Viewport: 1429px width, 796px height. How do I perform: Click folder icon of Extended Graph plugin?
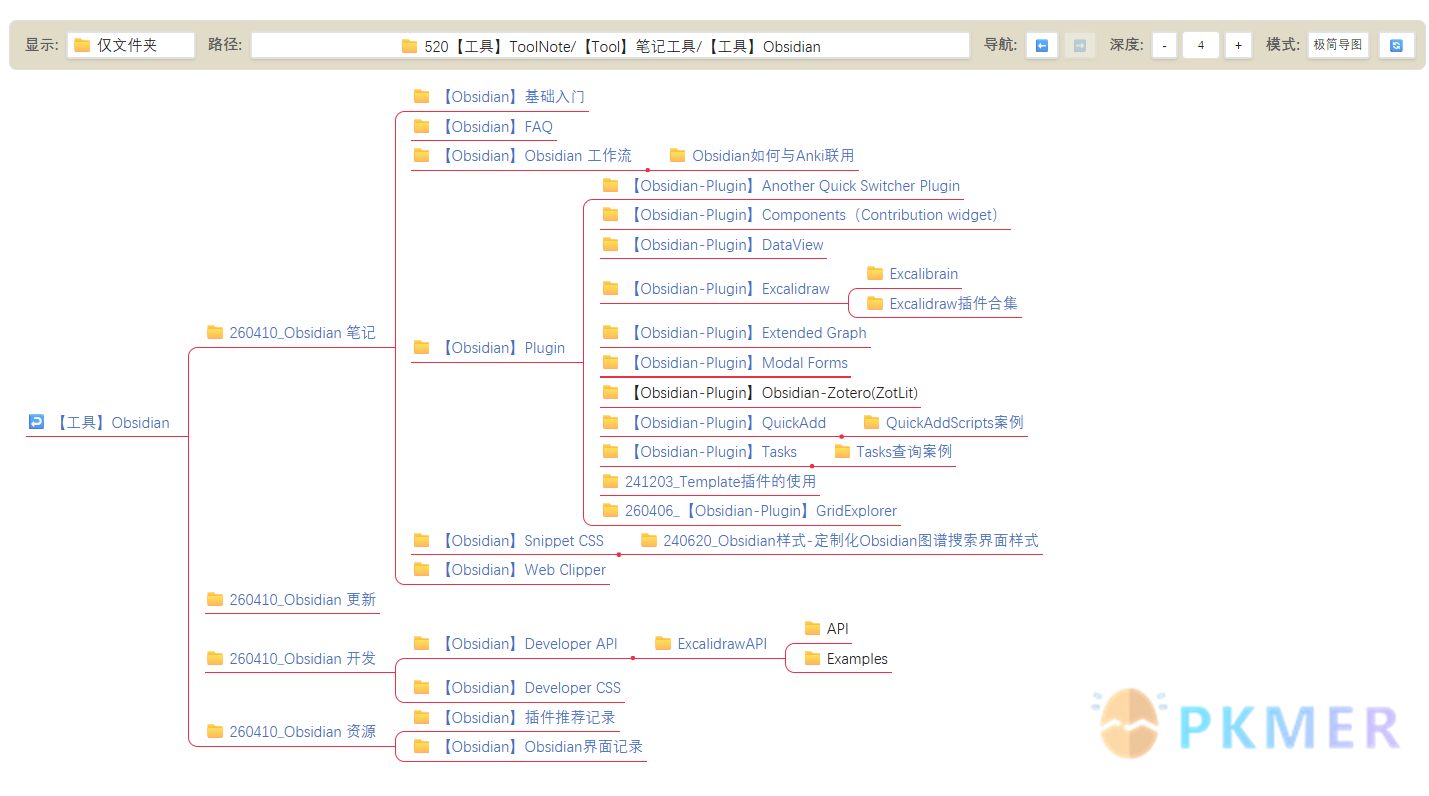coord(610,332)
